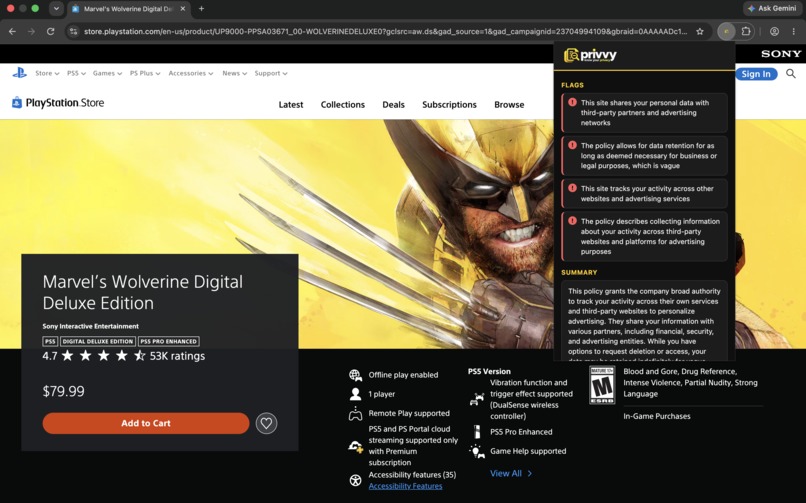This screenshot has height=503, width=806.
Task: Click the Privvy policy summary text box
Action: tap(645, 321)
